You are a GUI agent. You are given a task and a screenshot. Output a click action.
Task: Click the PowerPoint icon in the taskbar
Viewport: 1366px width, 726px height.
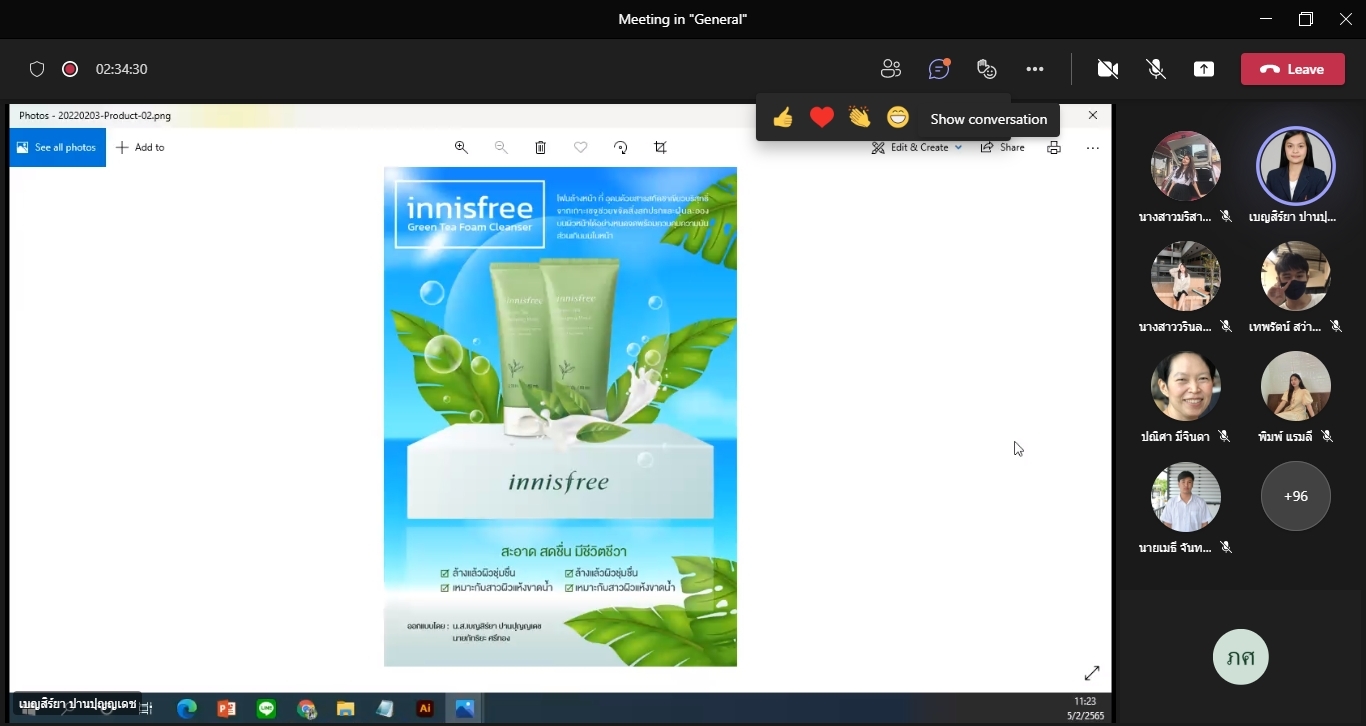(x=227, y=709)
